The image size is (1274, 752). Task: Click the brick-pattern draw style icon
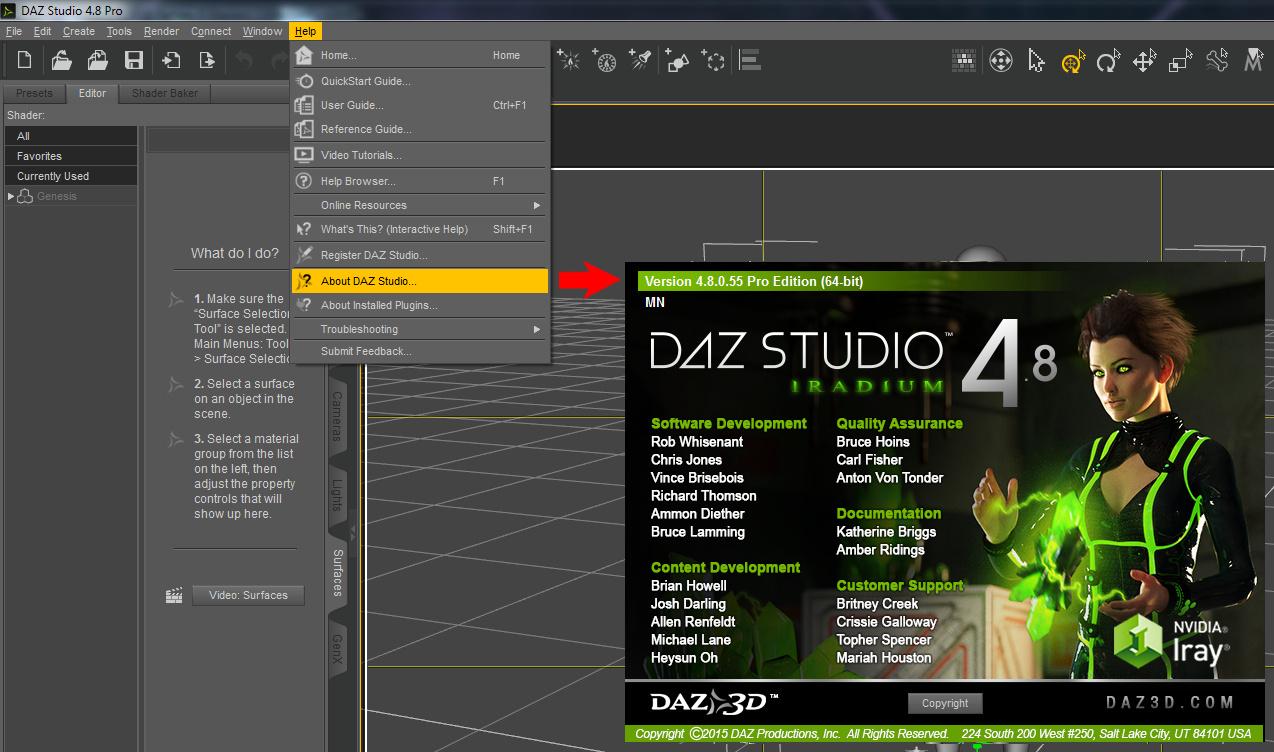(x=964, y=61)
